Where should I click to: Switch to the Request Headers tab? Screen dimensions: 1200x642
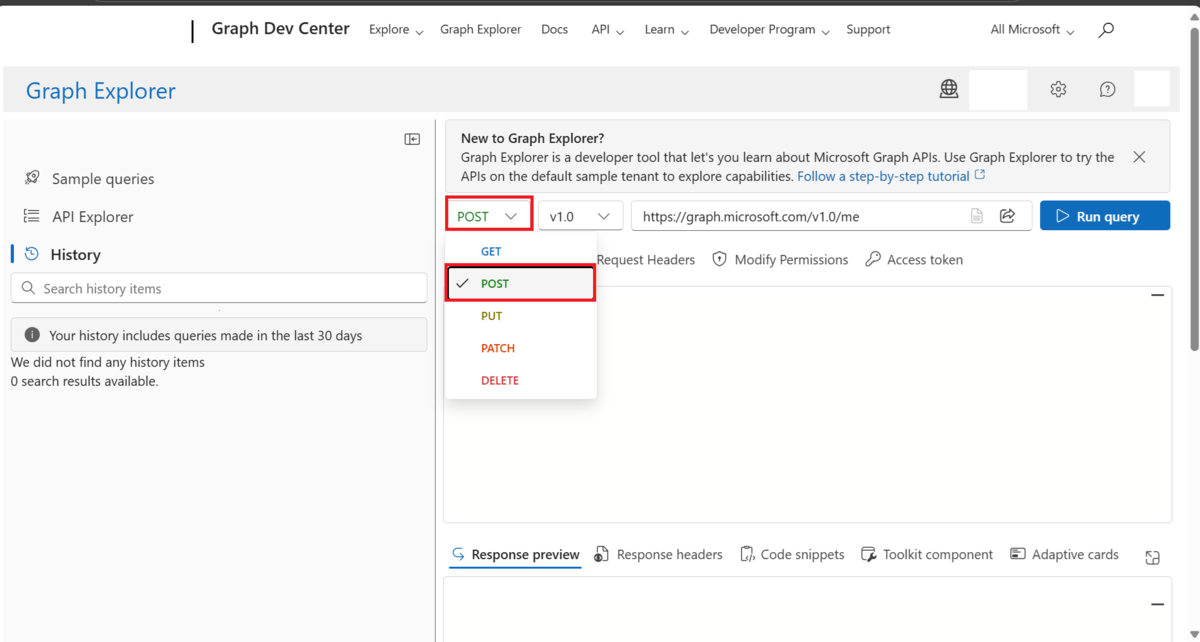645,259
